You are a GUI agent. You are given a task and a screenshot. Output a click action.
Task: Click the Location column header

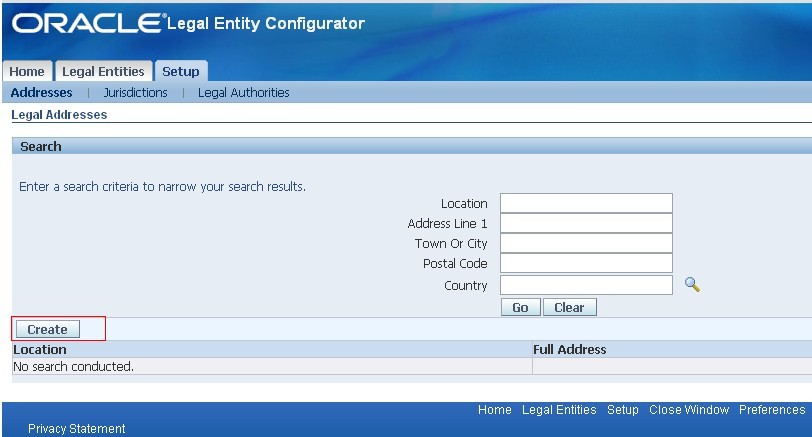coord(40,349)
